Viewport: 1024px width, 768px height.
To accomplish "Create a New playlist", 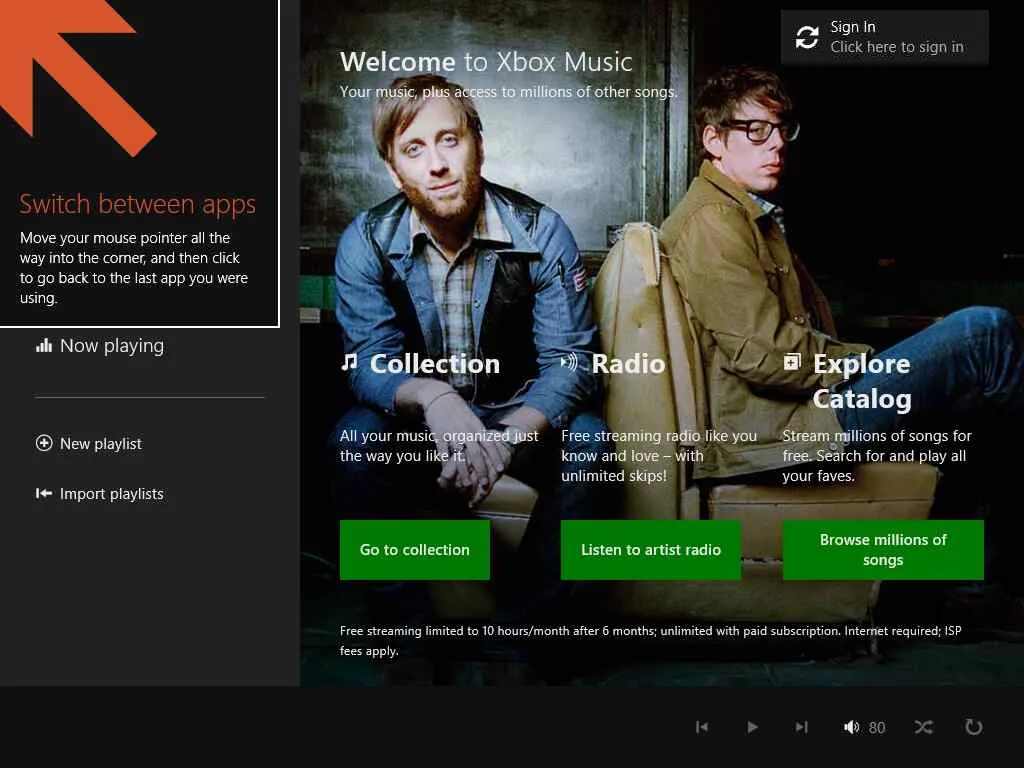I will 89,443.
